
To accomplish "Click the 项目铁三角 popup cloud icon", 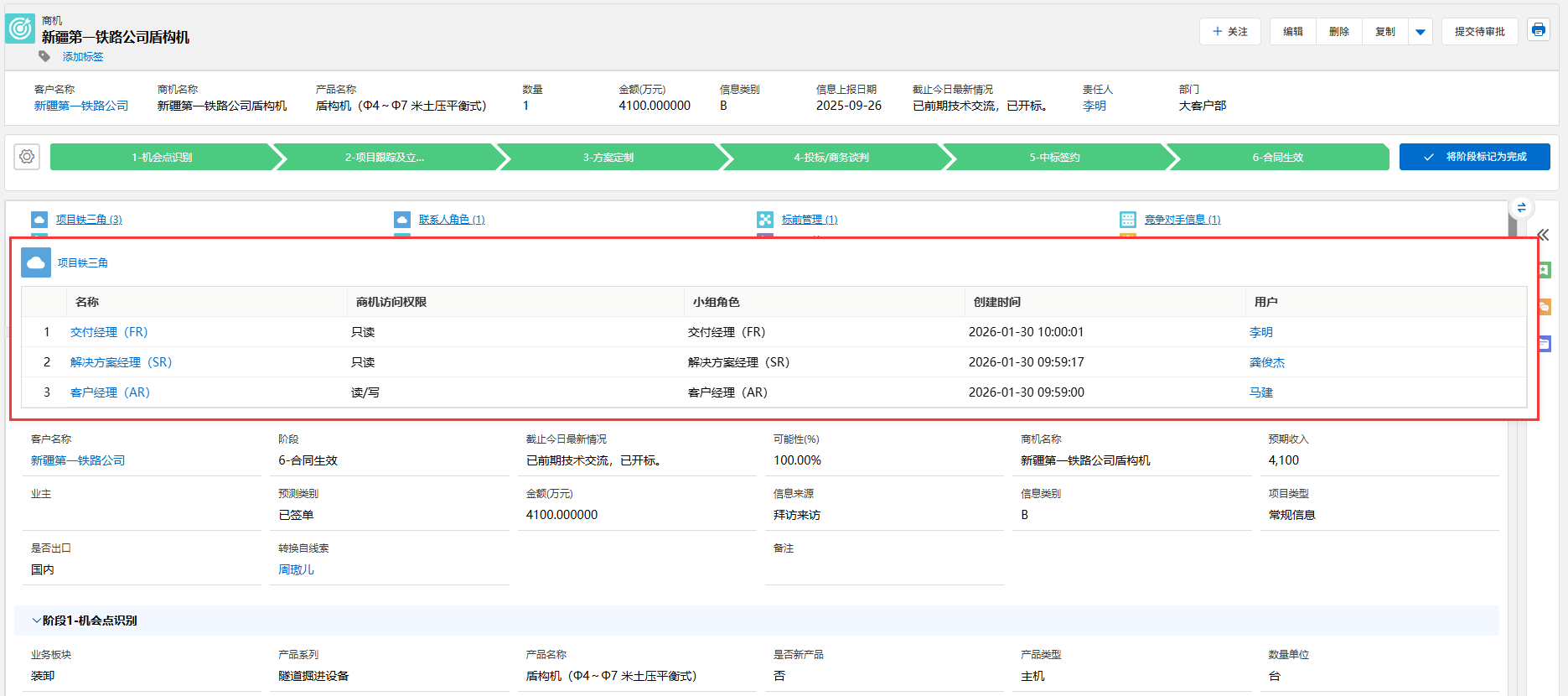I will coord(36,262).
